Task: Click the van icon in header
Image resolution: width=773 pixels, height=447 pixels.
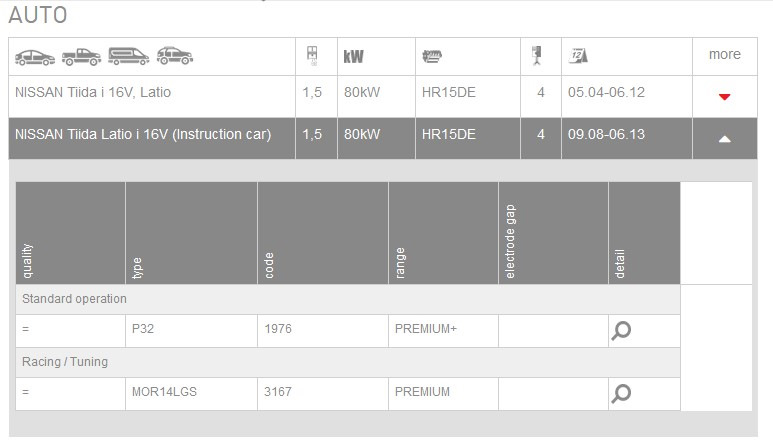Action: pyautogui.click(x=129, y=56)
